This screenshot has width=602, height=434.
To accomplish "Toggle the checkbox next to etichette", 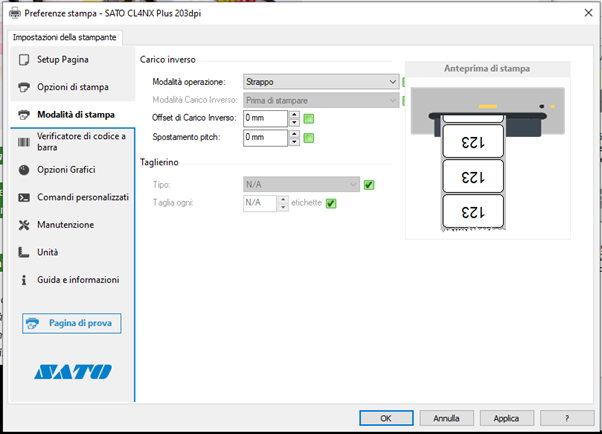I will click(331, 203).
